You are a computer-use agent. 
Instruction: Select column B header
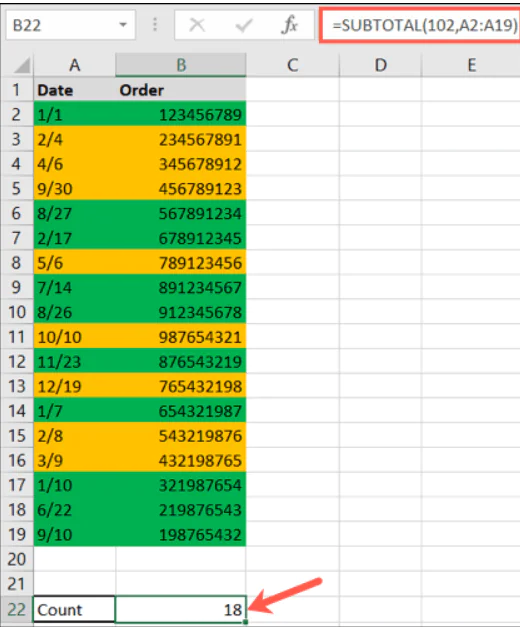(x=181, y=65)
